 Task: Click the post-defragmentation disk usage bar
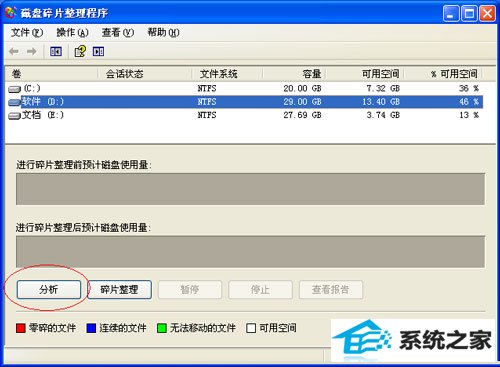(250, 252)
